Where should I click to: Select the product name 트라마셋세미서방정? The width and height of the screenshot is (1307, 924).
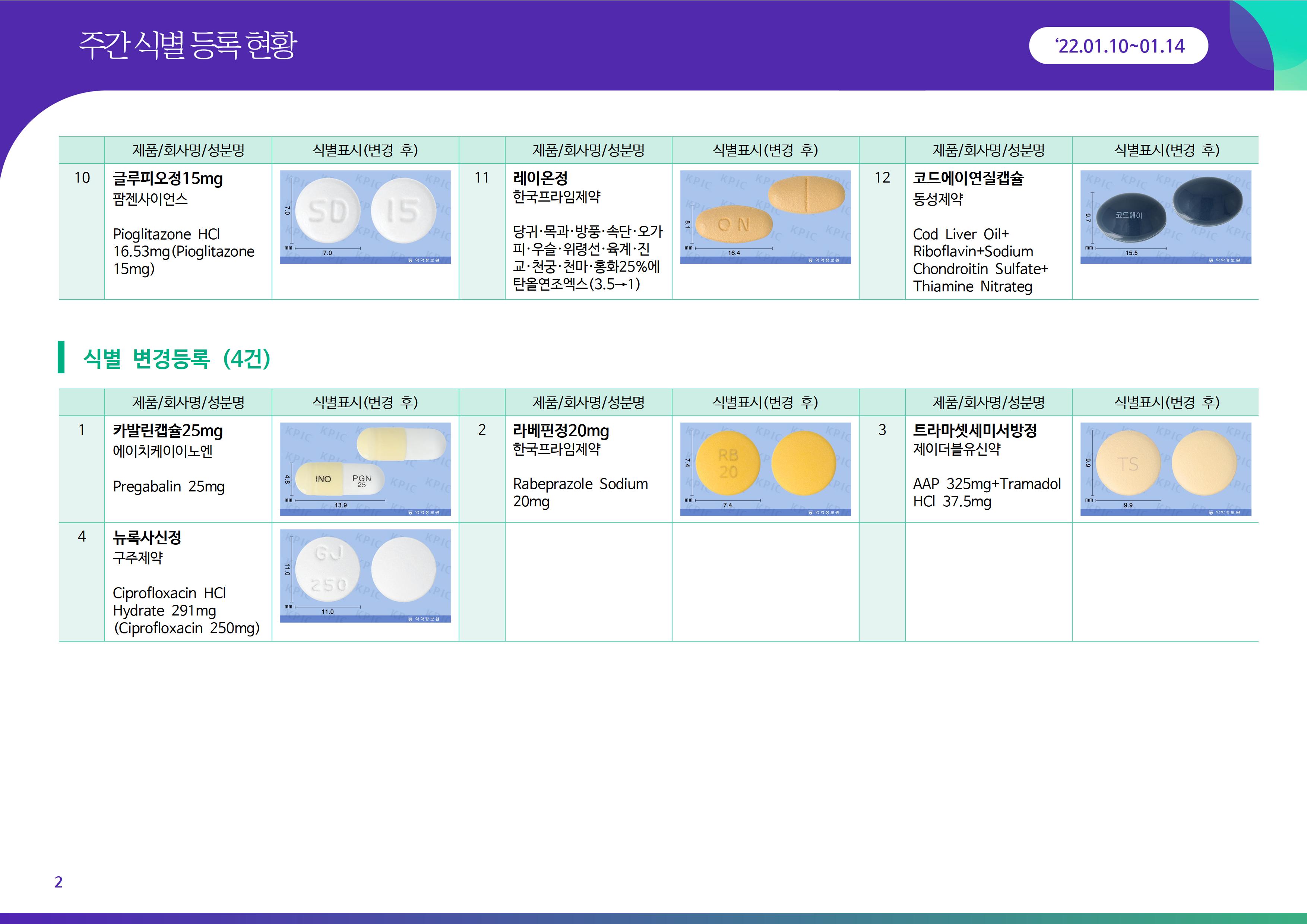coord(975,431)
